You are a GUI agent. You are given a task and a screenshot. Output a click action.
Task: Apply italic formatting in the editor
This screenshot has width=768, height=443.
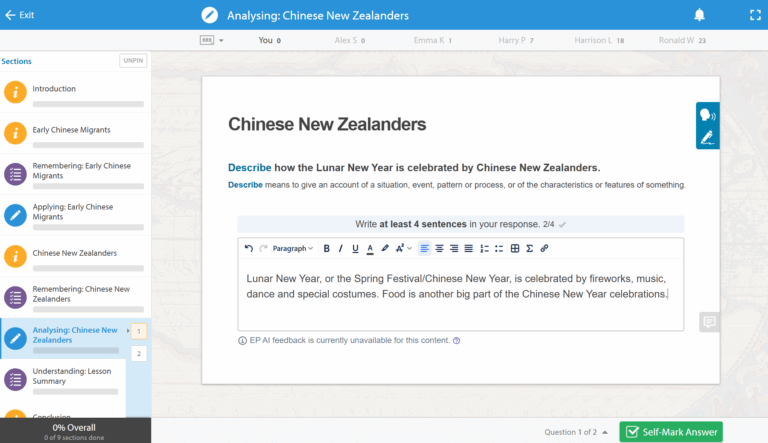[340, 248]
